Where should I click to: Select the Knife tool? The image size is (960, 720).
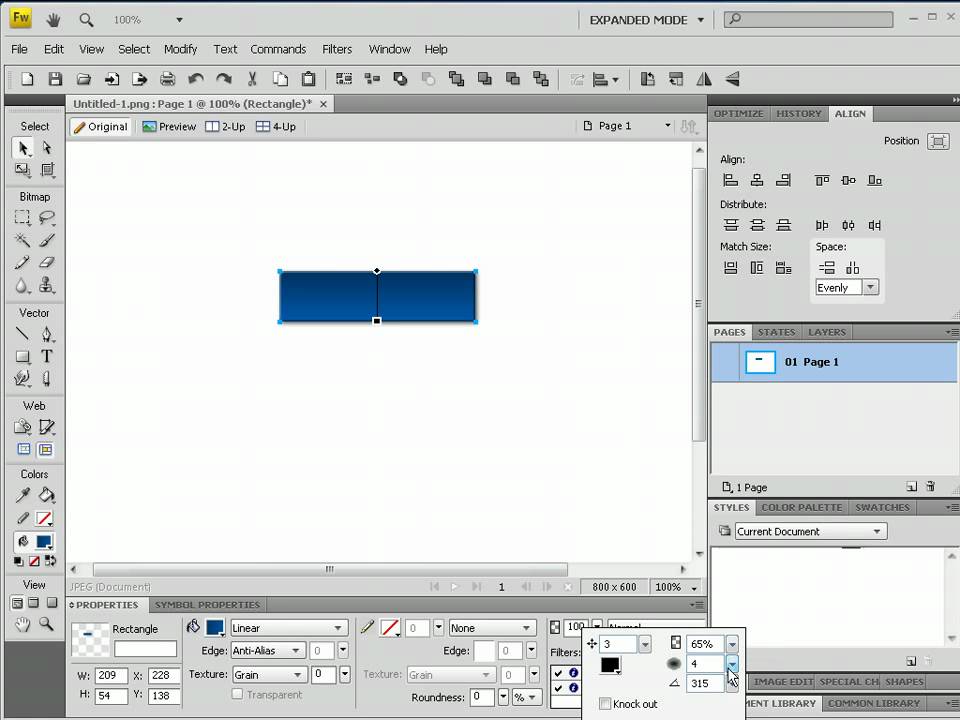point(47,379)
